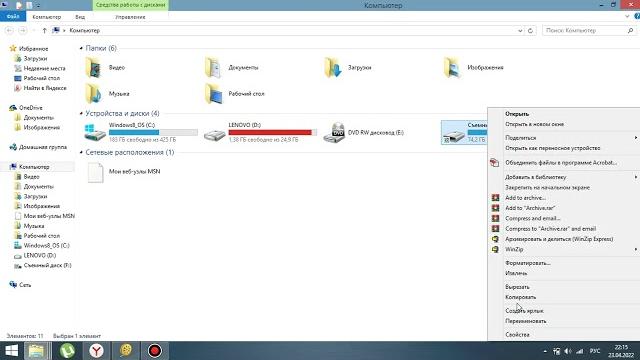
Task: Select the Windows8_OS (C:) drive icon
Action: (x=95, y=133)
